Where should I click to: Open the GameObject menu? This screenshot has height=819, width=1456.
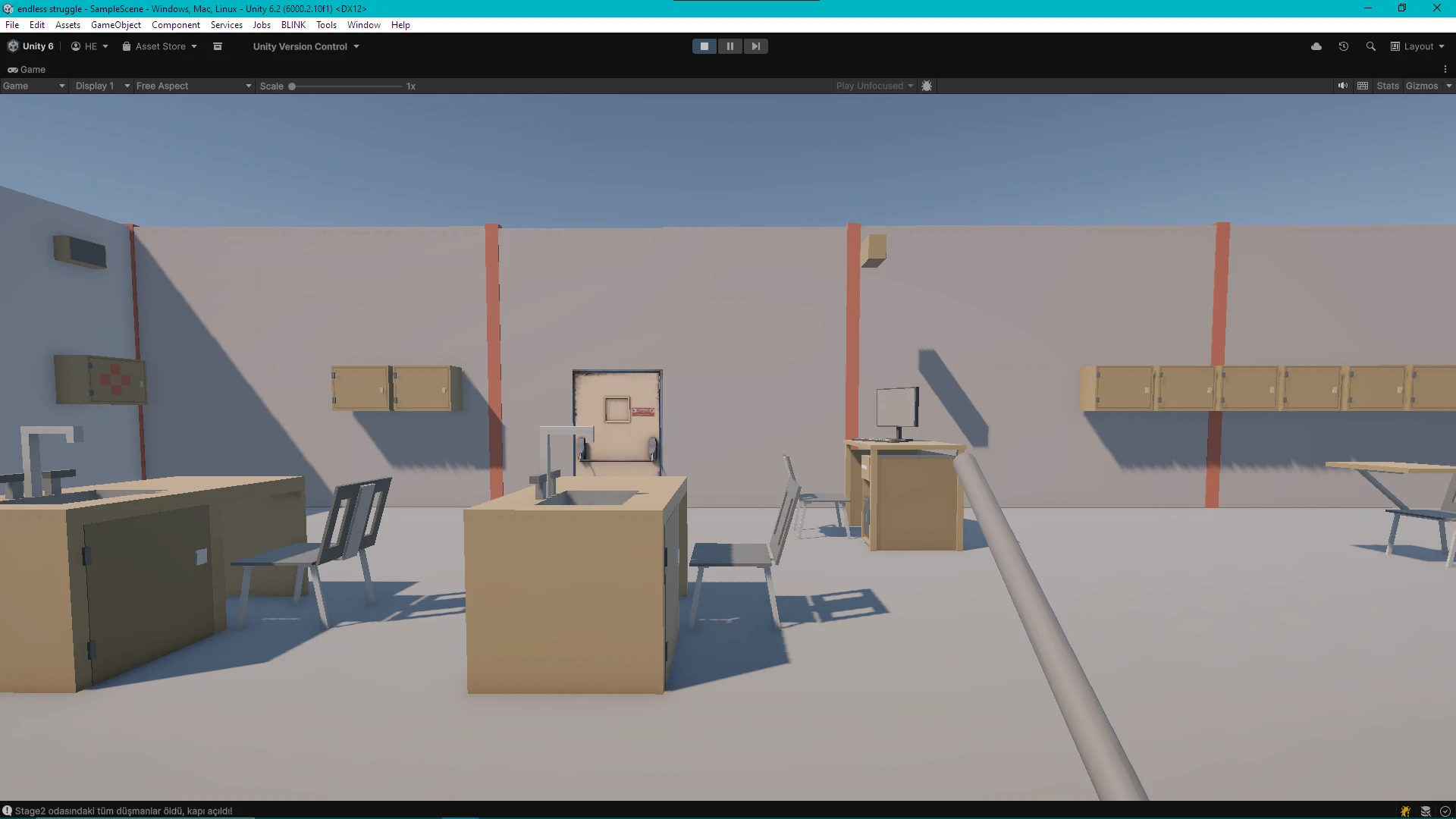(115, 25)
